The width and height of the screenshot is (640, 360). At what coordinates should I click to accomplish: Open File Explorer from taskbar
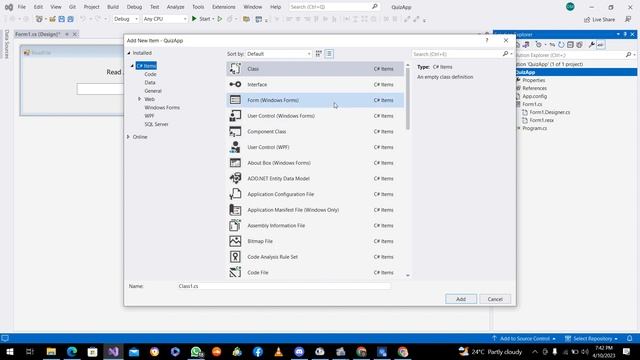tap(51, 352)
